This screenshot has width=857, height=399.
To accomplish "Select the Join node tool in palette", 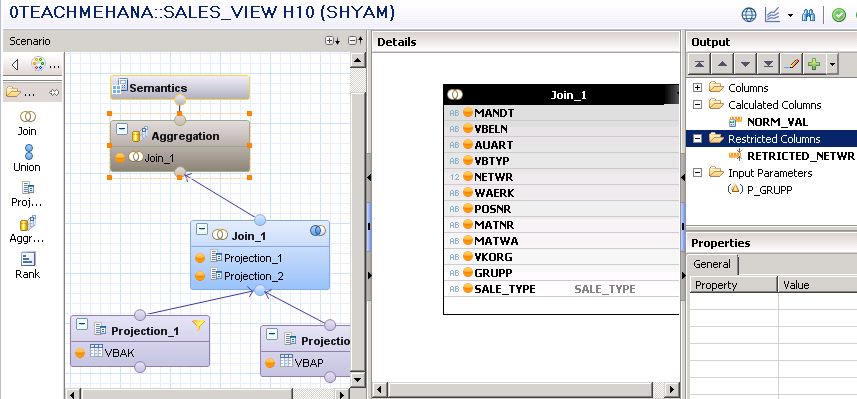I will pos(27,123).
